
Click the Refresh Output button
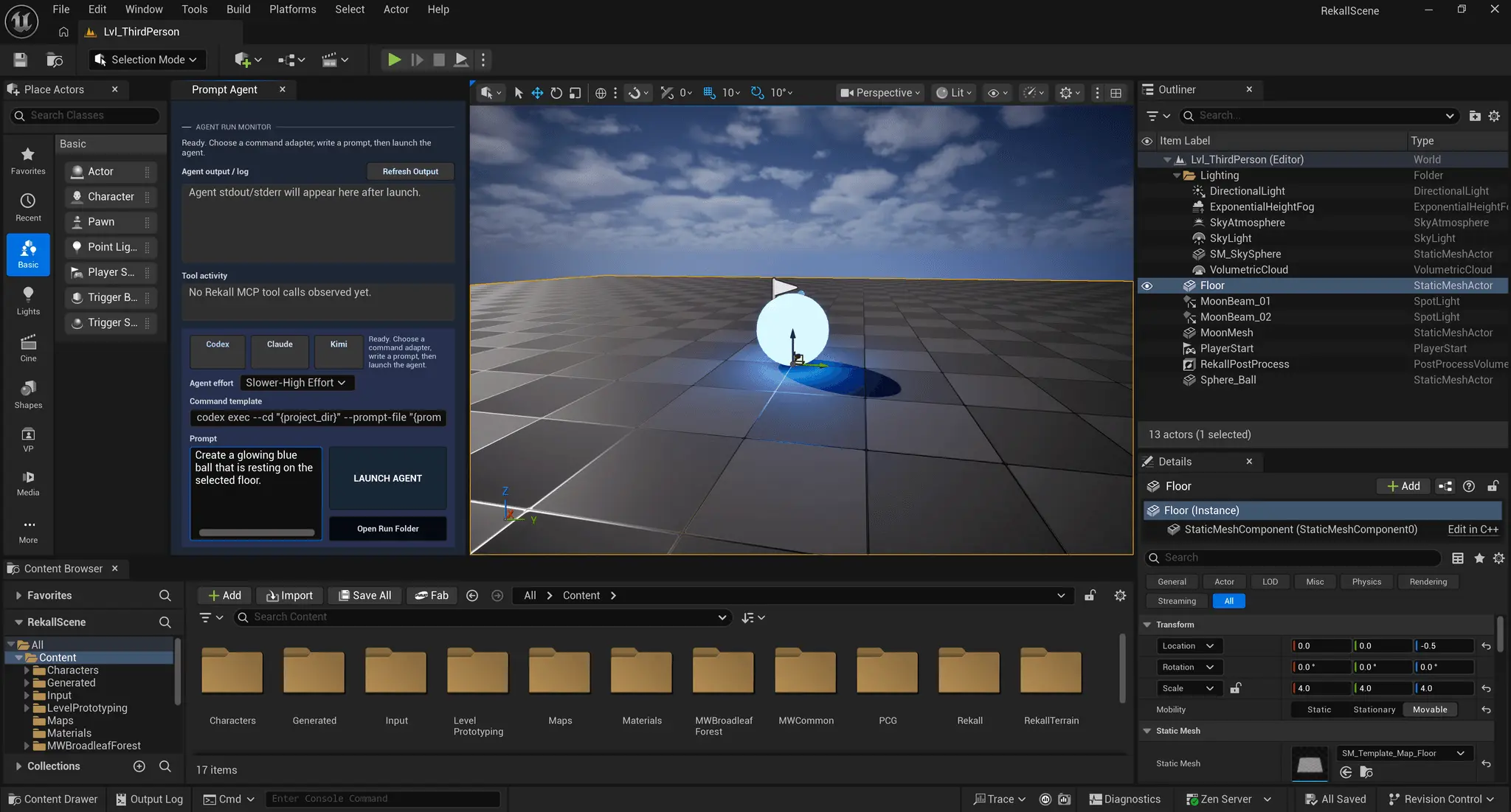pos(410,172)
